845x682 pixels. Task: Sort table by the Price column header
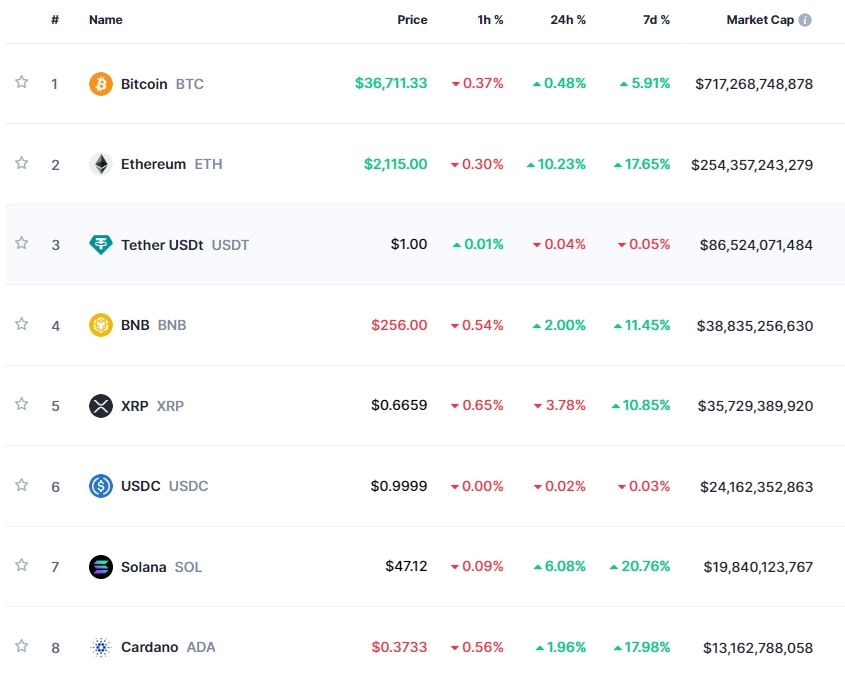coord(411,20)
